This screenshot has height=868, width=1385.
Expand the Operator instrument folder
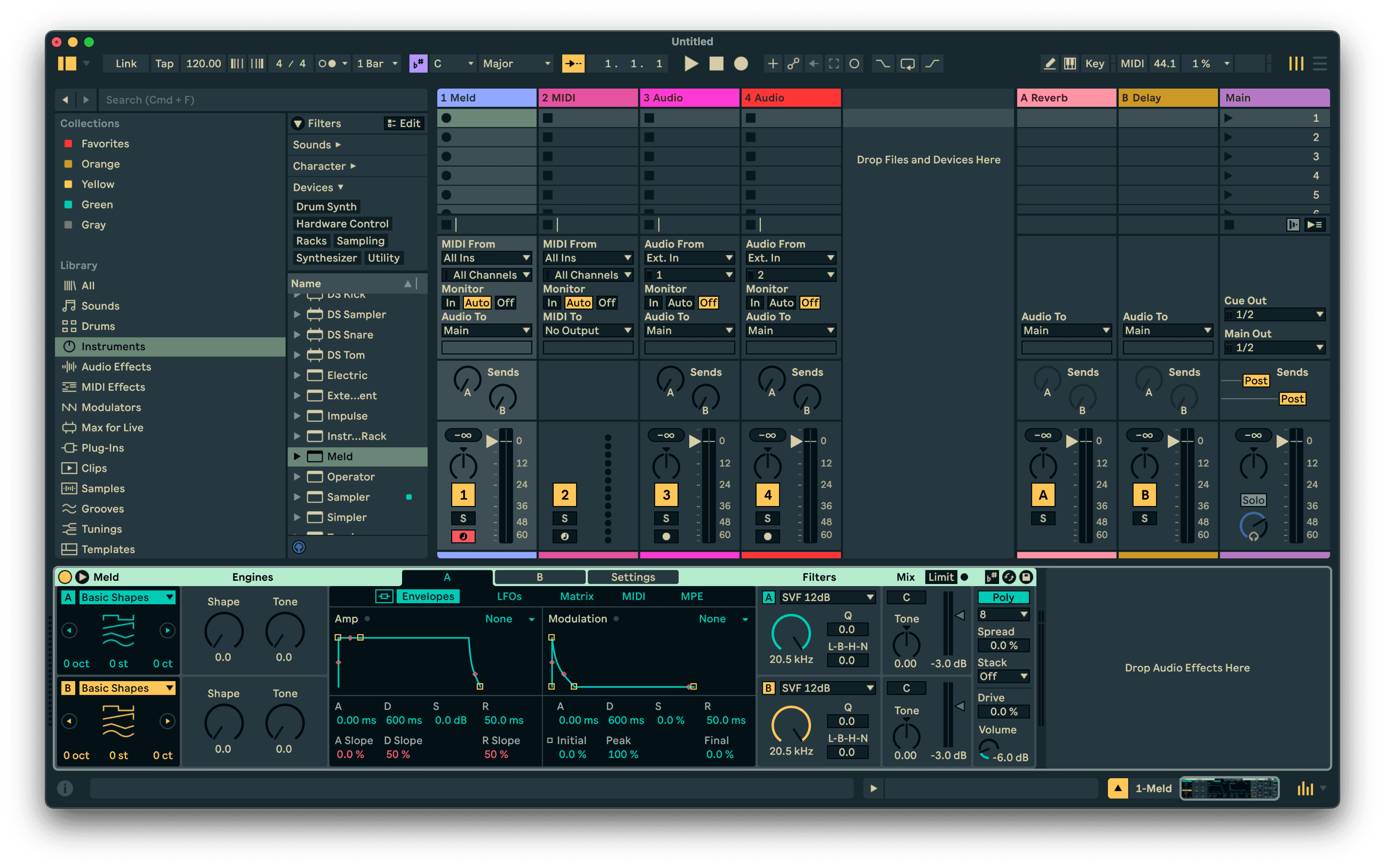coord(297,476)
